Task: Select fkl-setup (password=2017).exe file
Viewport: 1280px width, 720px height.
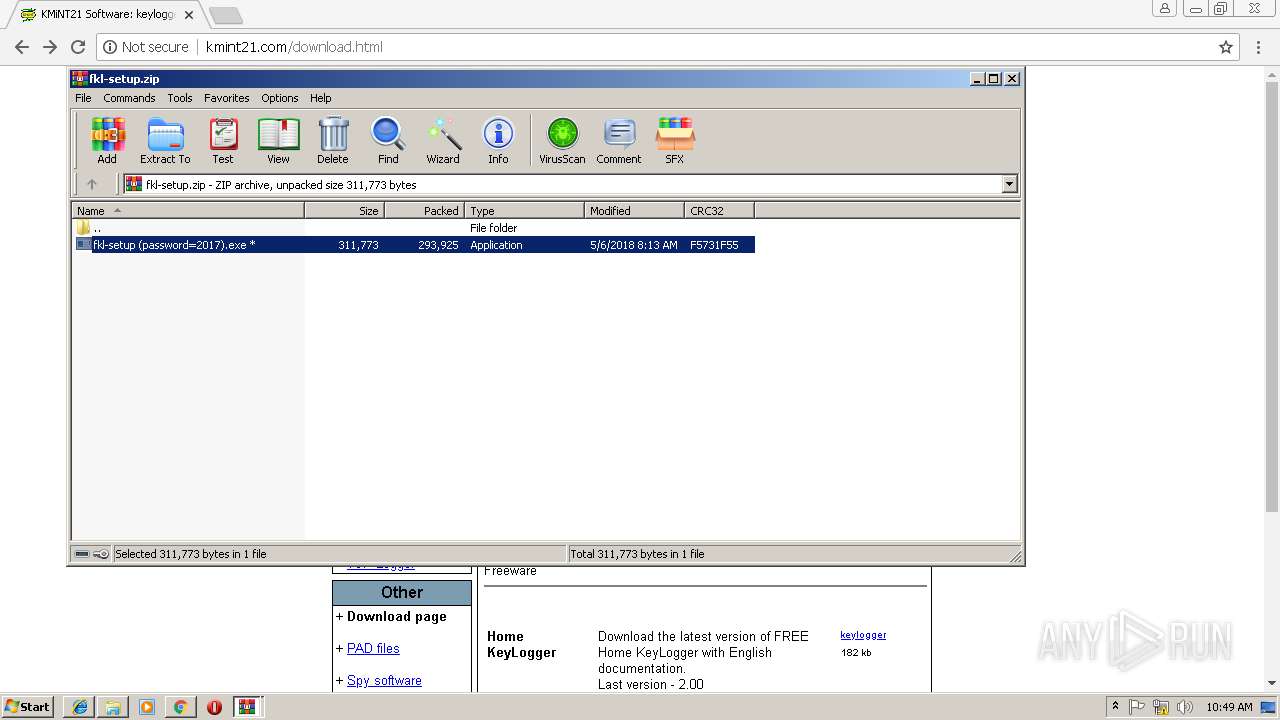Action: [x=413, y=245]
